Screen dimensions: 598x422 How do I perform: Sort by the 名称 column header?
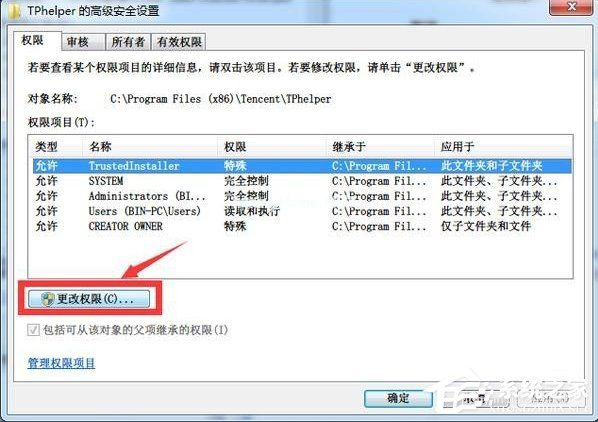point(150,146)
